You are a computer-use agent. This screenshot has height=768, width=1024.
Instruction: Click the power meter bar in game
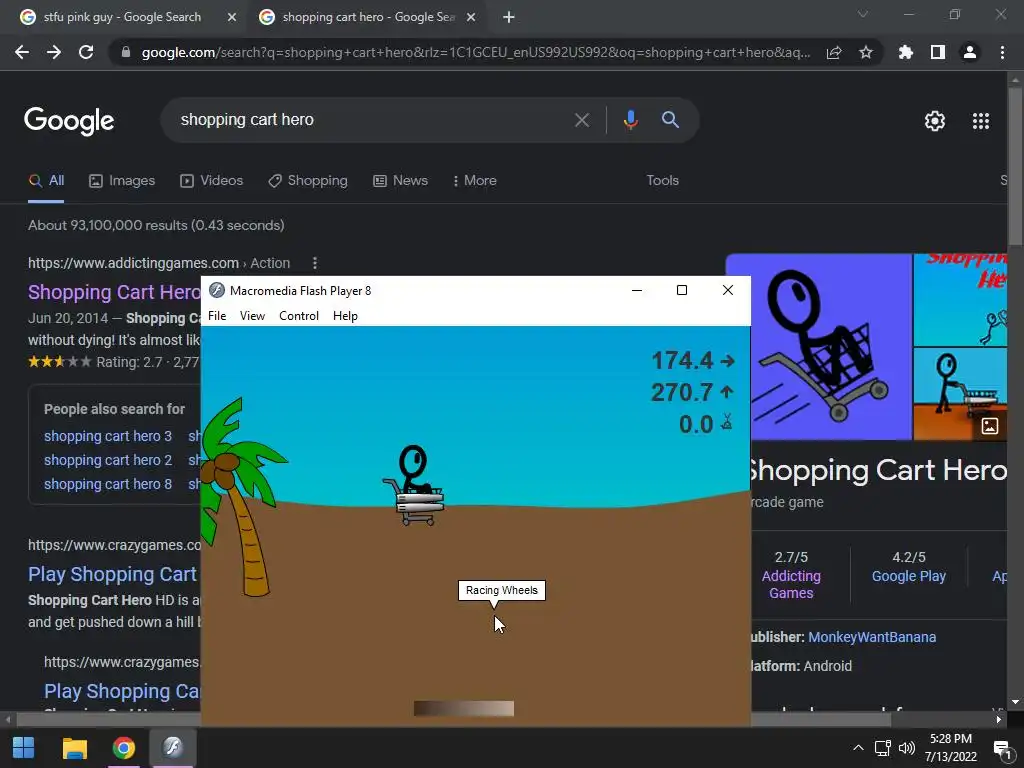click(x=464, y=709)
